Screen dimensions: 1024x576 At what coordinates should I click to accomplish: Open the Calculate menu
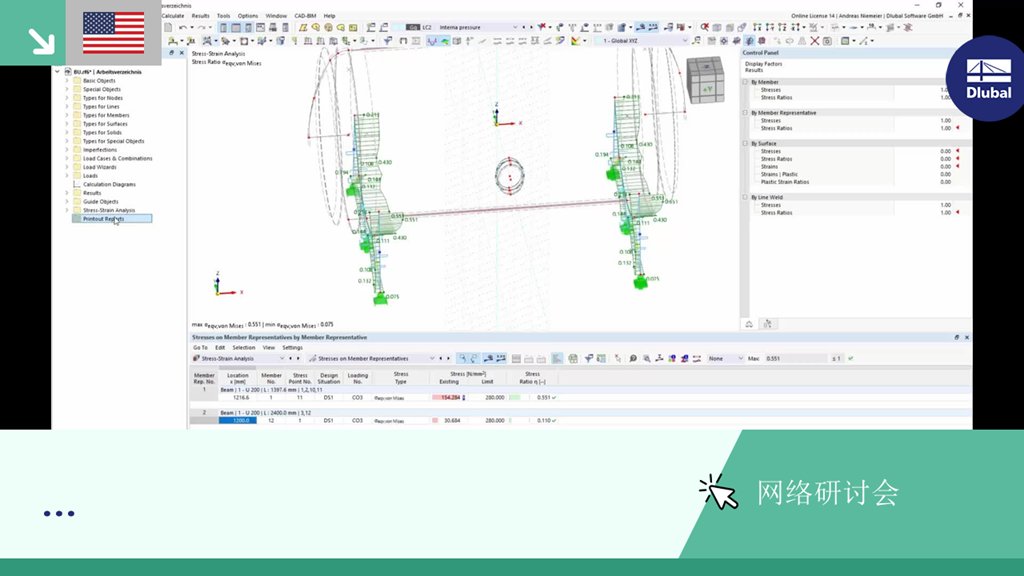point(173,16)
